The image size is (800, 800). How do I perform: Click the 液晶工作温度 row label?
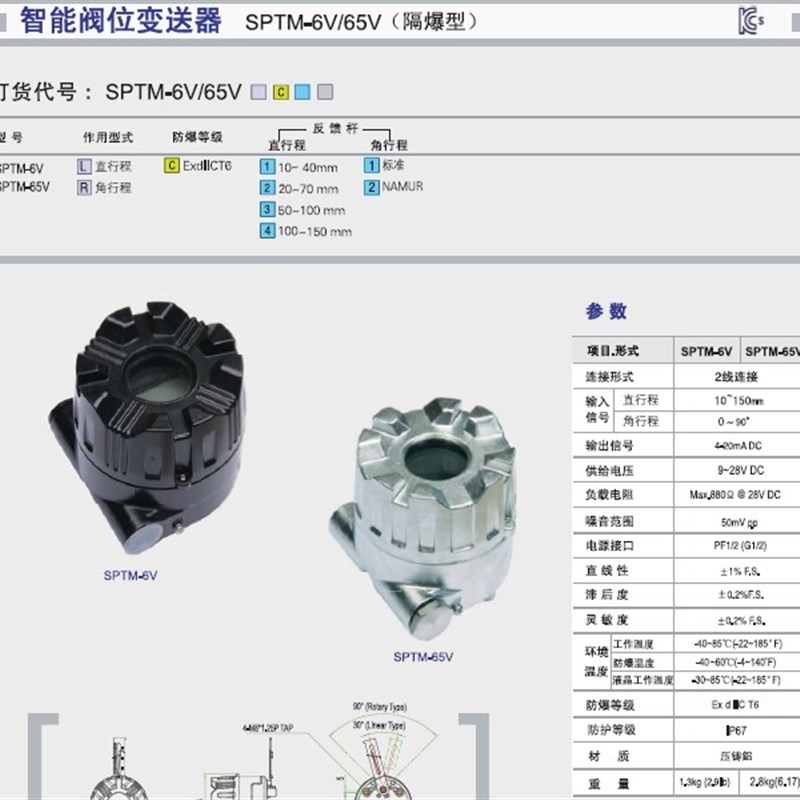643,680
